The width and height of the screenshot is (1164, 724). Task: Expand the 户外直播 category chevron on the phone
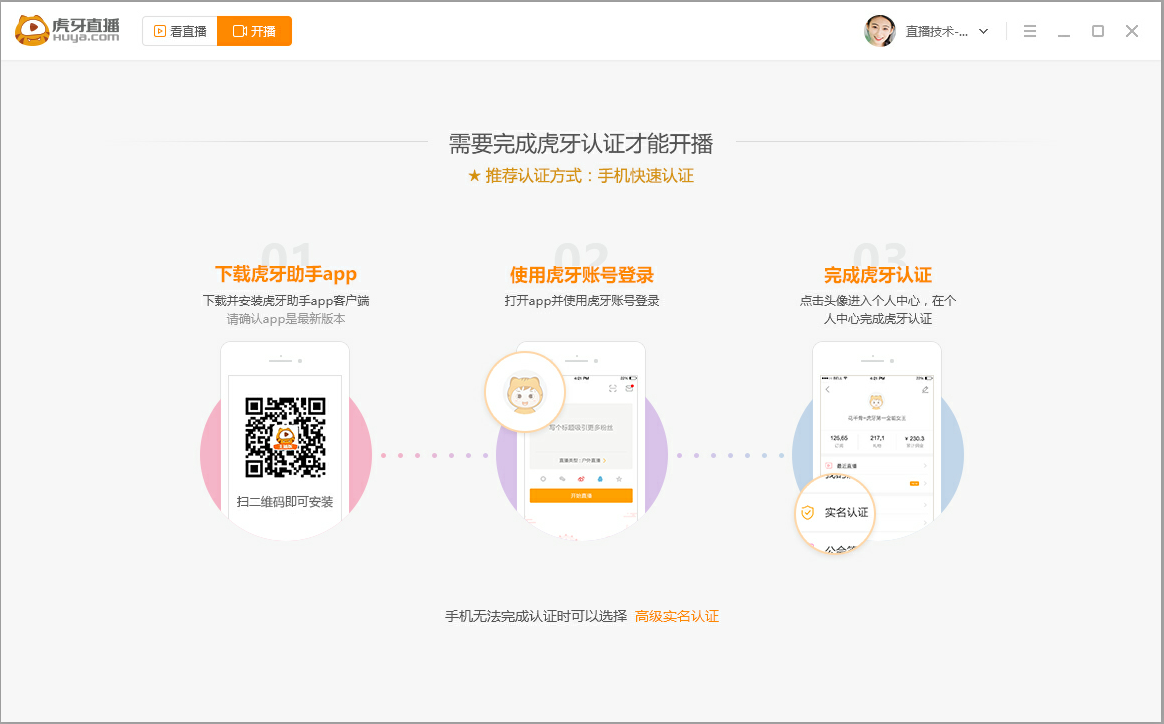tap(605, 460)
